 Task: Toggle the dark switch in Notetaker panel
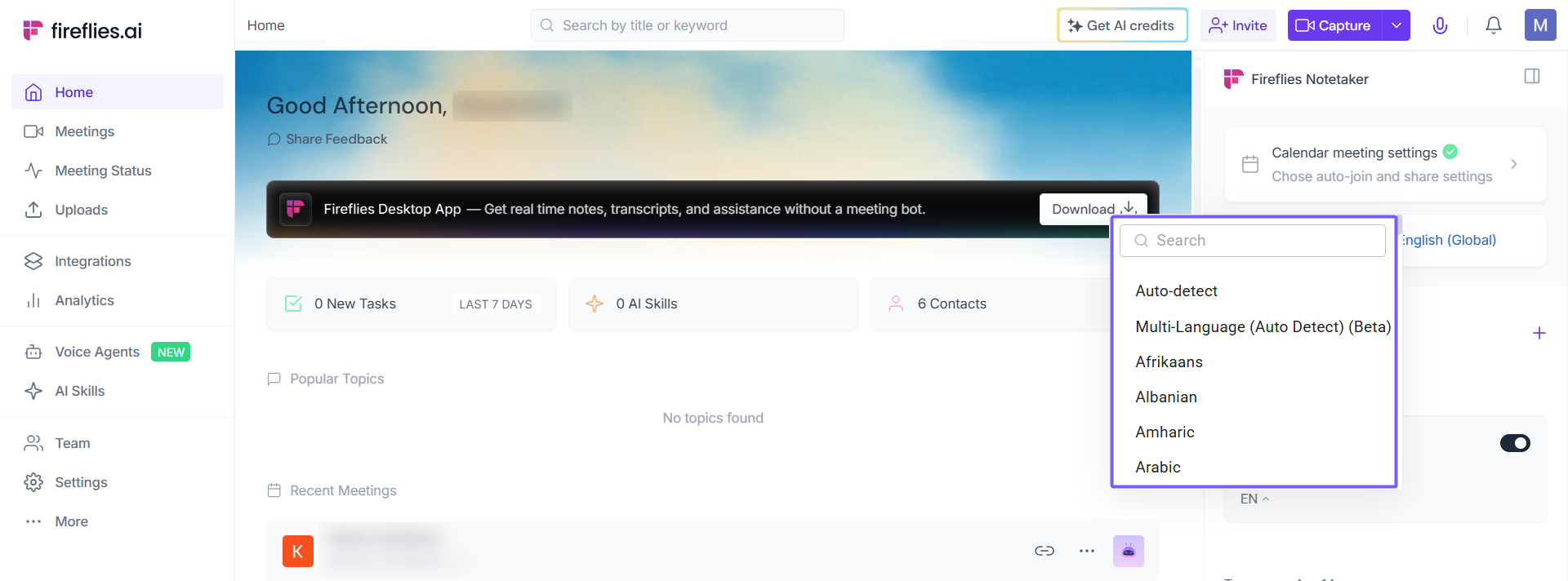[1515, 443]
